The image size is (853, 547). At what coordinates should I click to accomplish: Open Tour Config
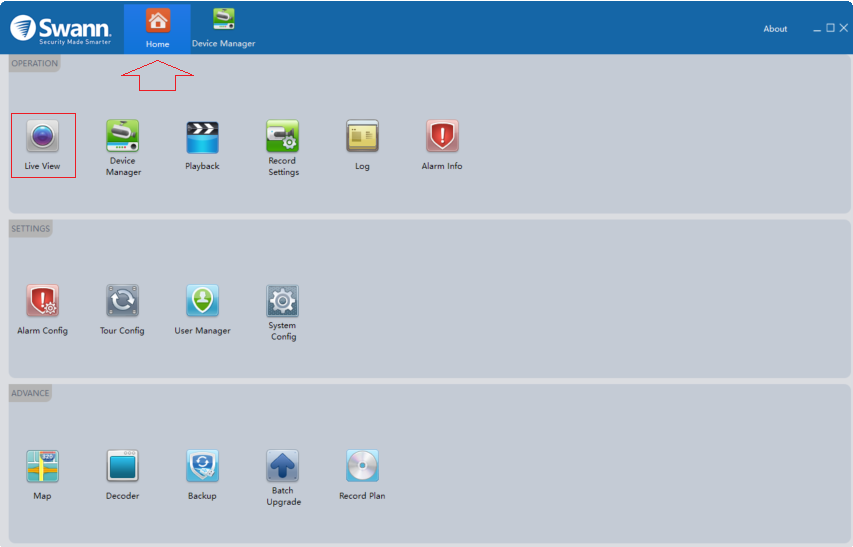tap(122, 301)
